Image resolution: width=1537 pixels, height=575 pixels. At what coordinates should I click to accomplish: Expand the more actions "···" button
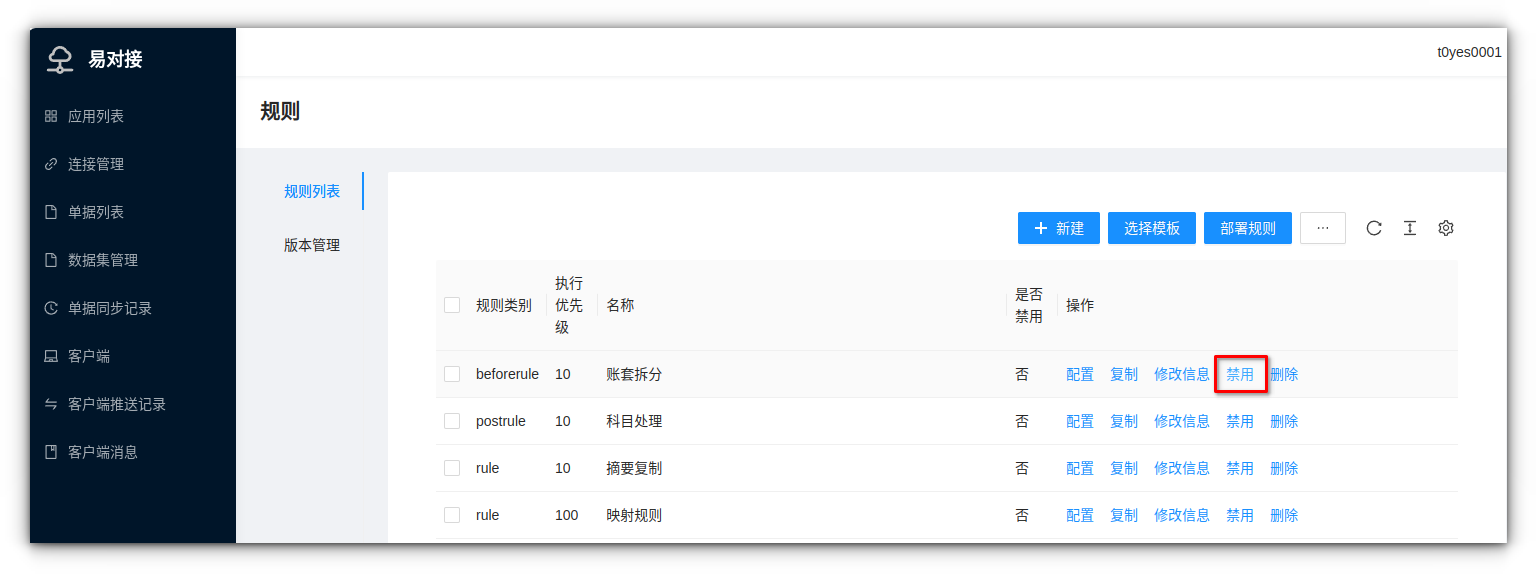1322,228
